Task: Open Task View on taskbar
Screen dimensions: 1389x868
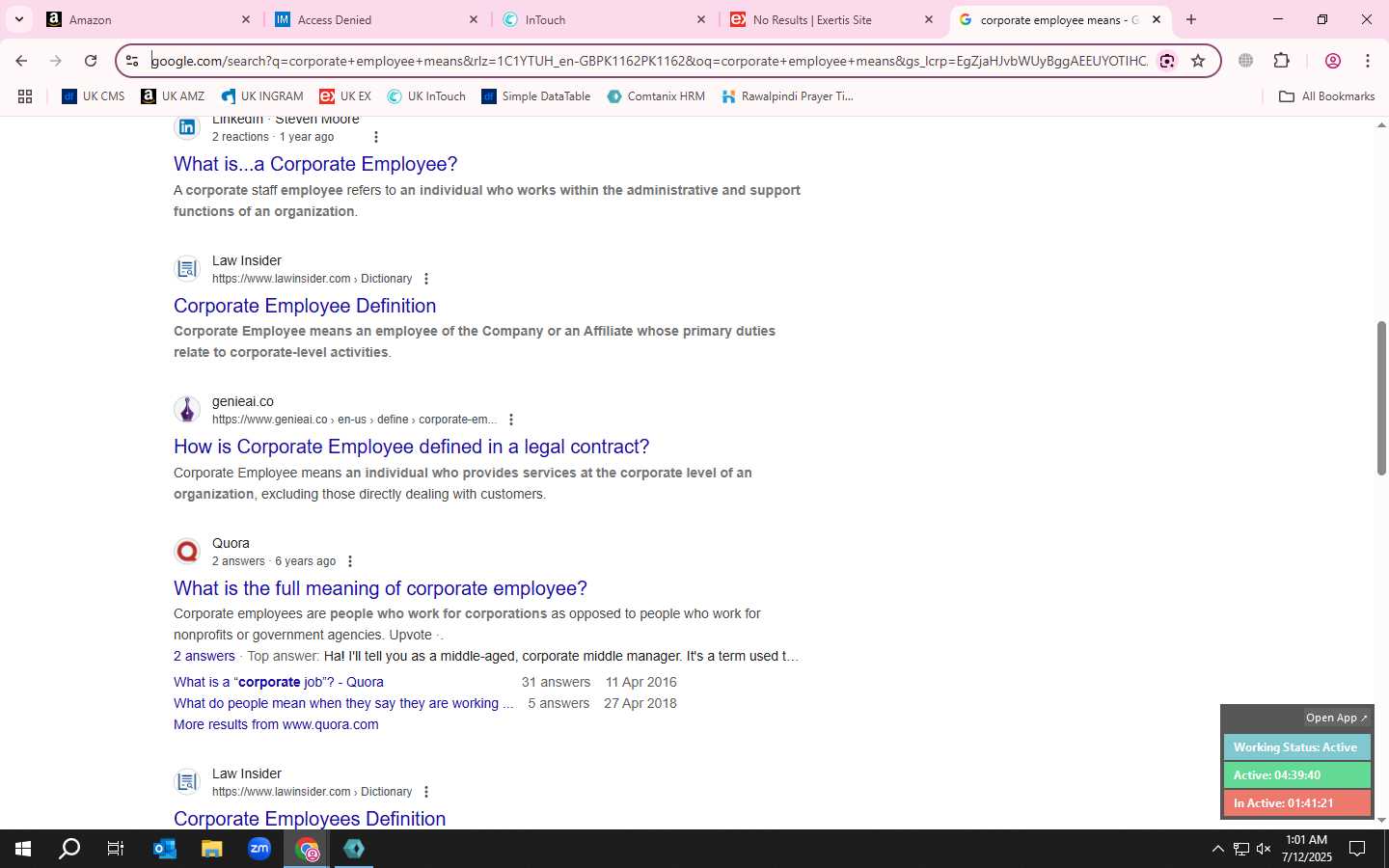Action: coord(116,849)
